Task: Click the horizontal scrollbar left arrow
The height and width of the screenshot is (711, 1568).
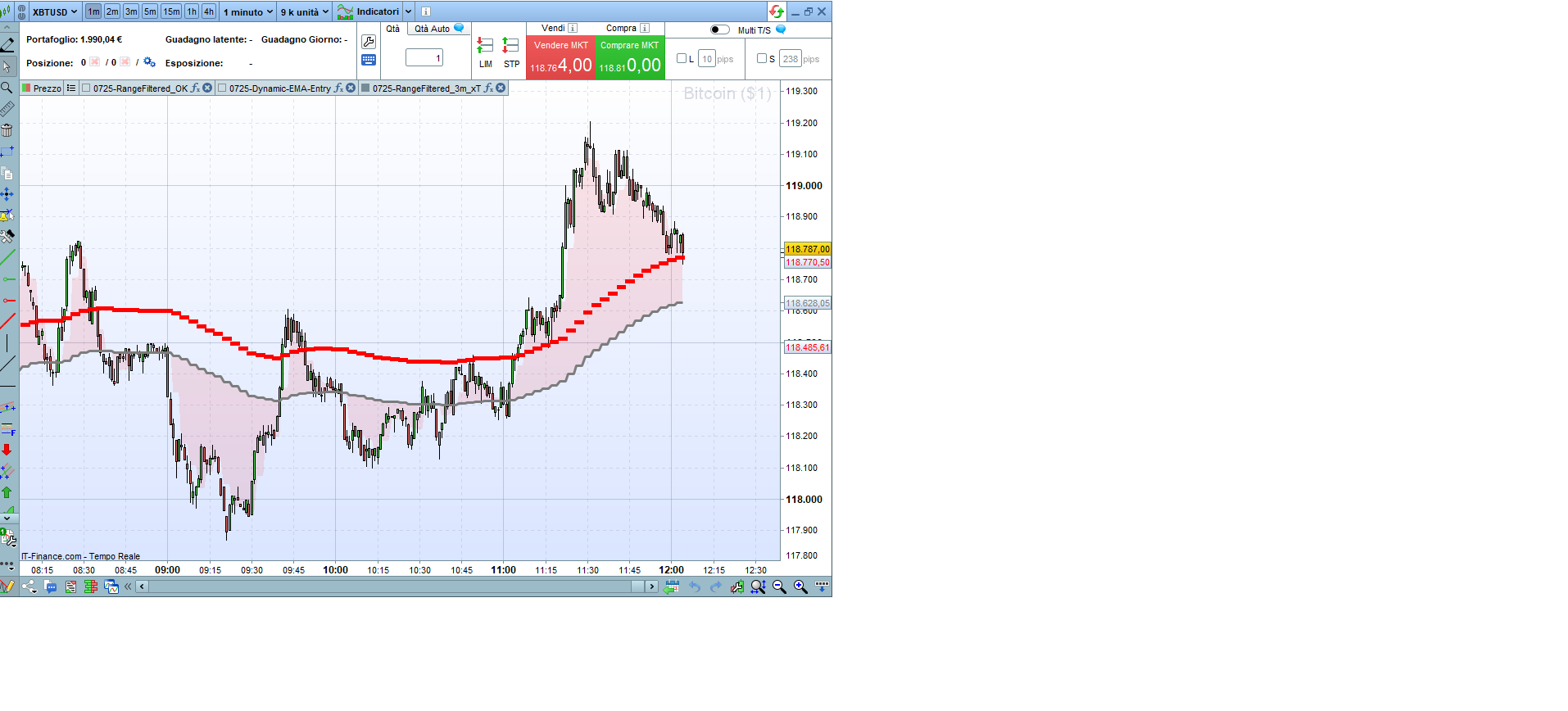Action: (x=143, y=586)
